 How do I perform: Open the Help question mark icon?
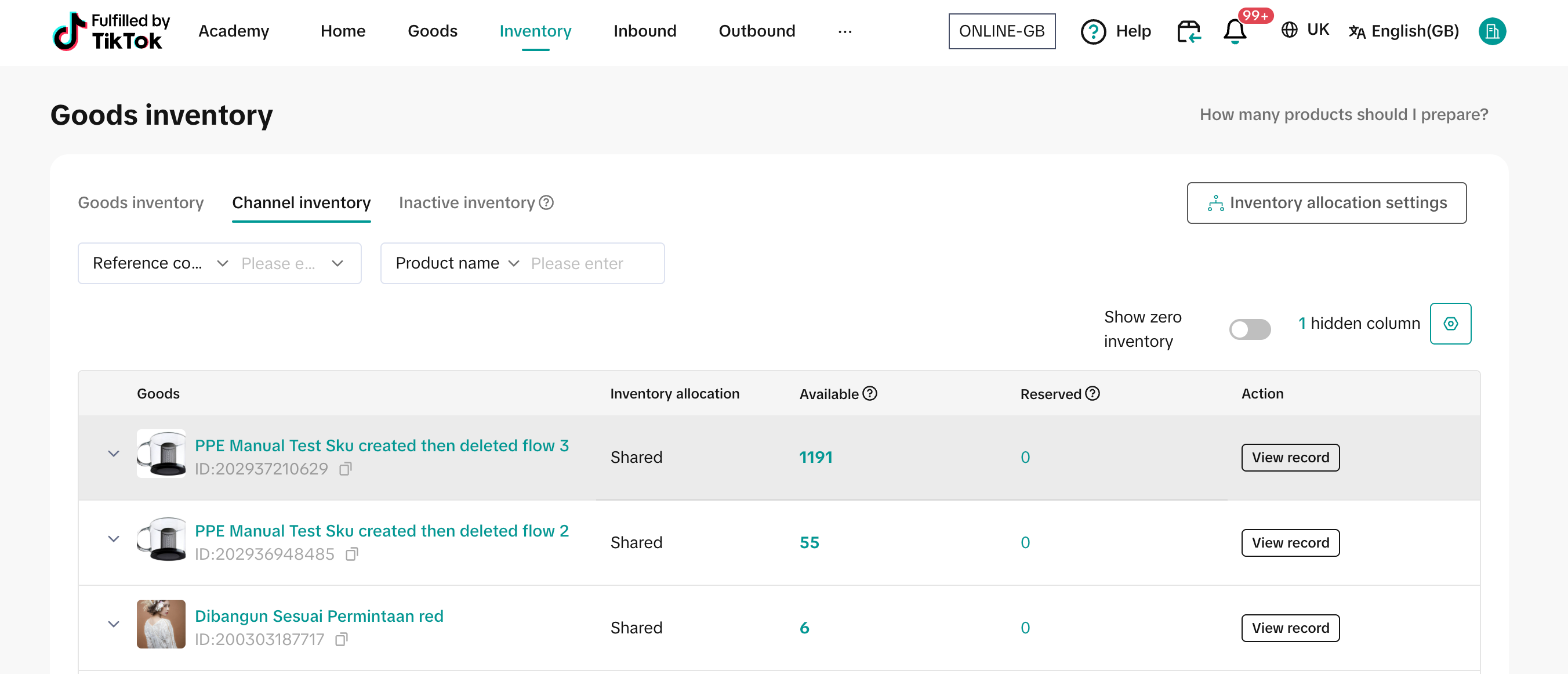[x=1092, y=31]
